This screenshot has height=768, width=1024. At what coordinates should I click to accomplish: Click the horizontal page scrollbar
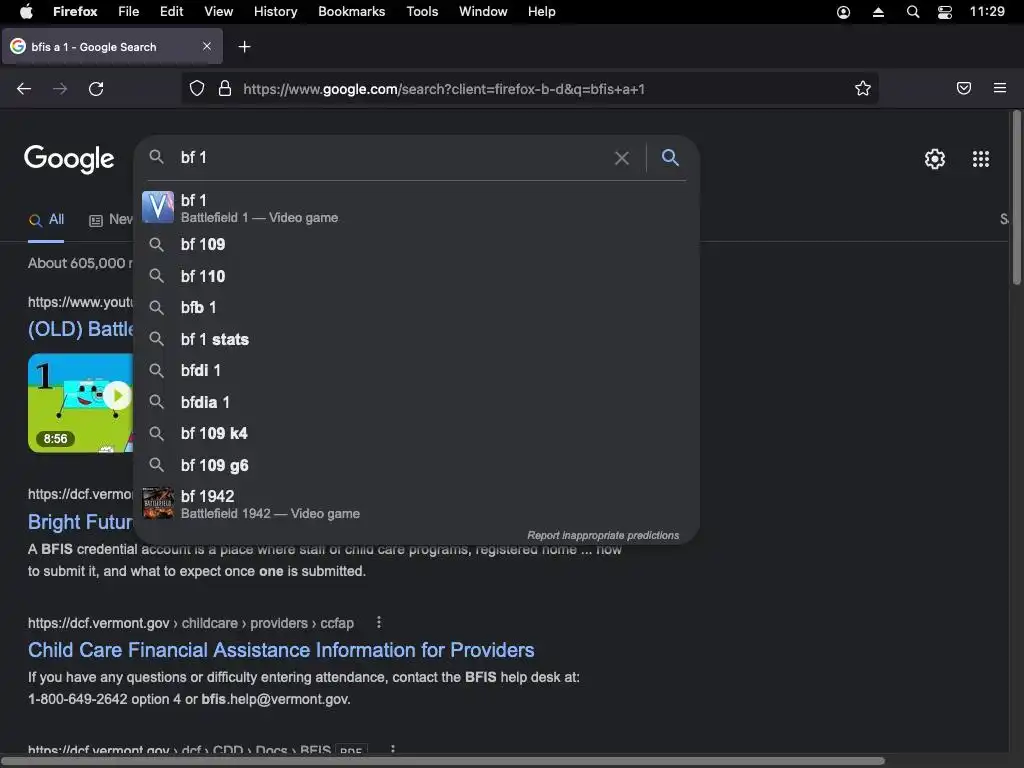[443, 761]
